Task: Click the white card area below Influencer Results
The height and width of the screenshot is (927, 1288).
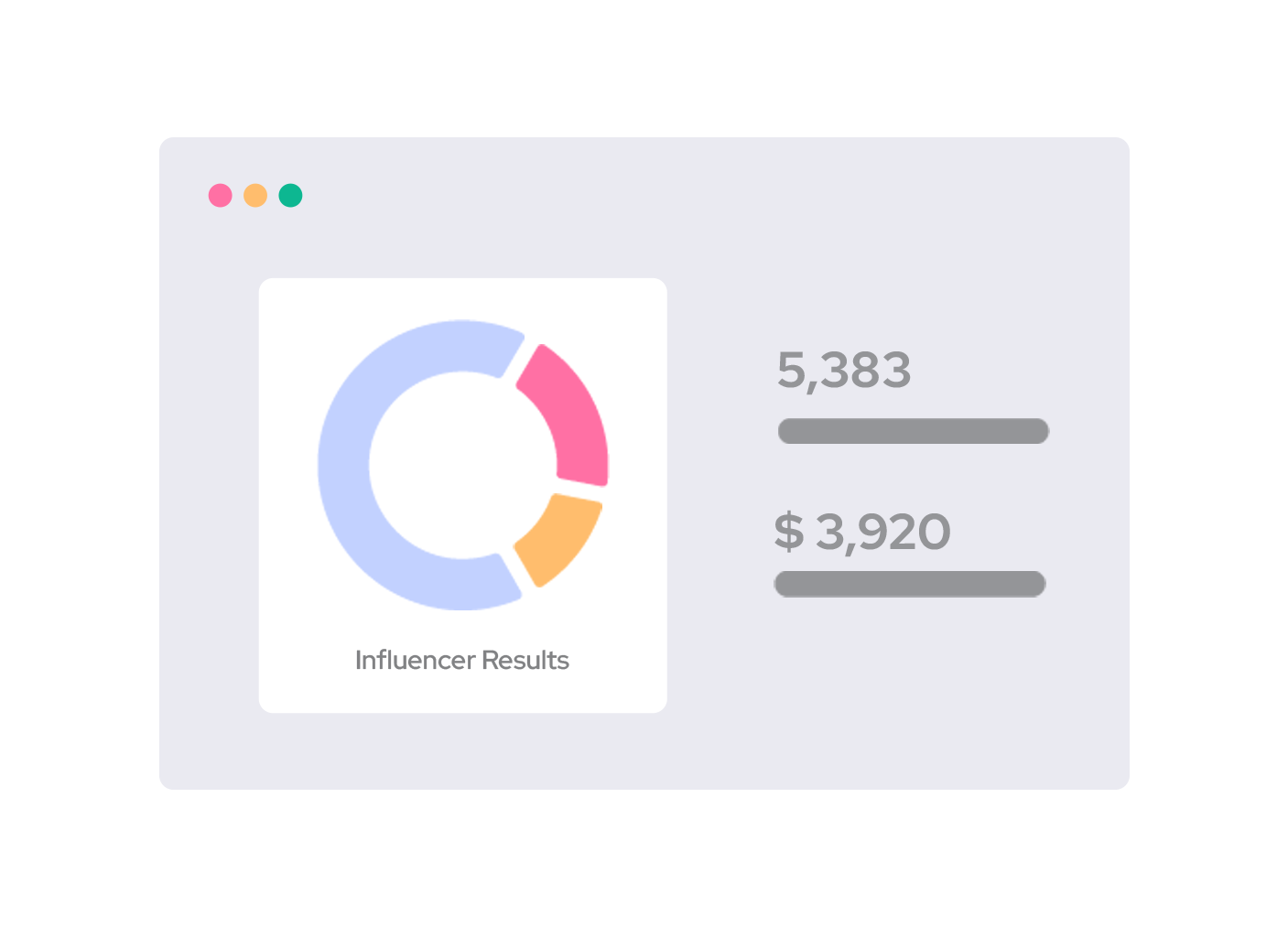Action: coord(463,693)
